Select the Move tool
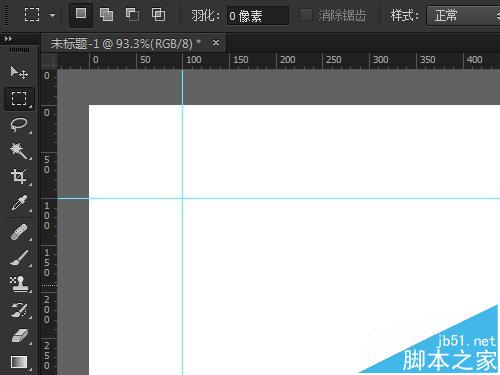Viewport: 500px width, 375px height. point(19,72)
